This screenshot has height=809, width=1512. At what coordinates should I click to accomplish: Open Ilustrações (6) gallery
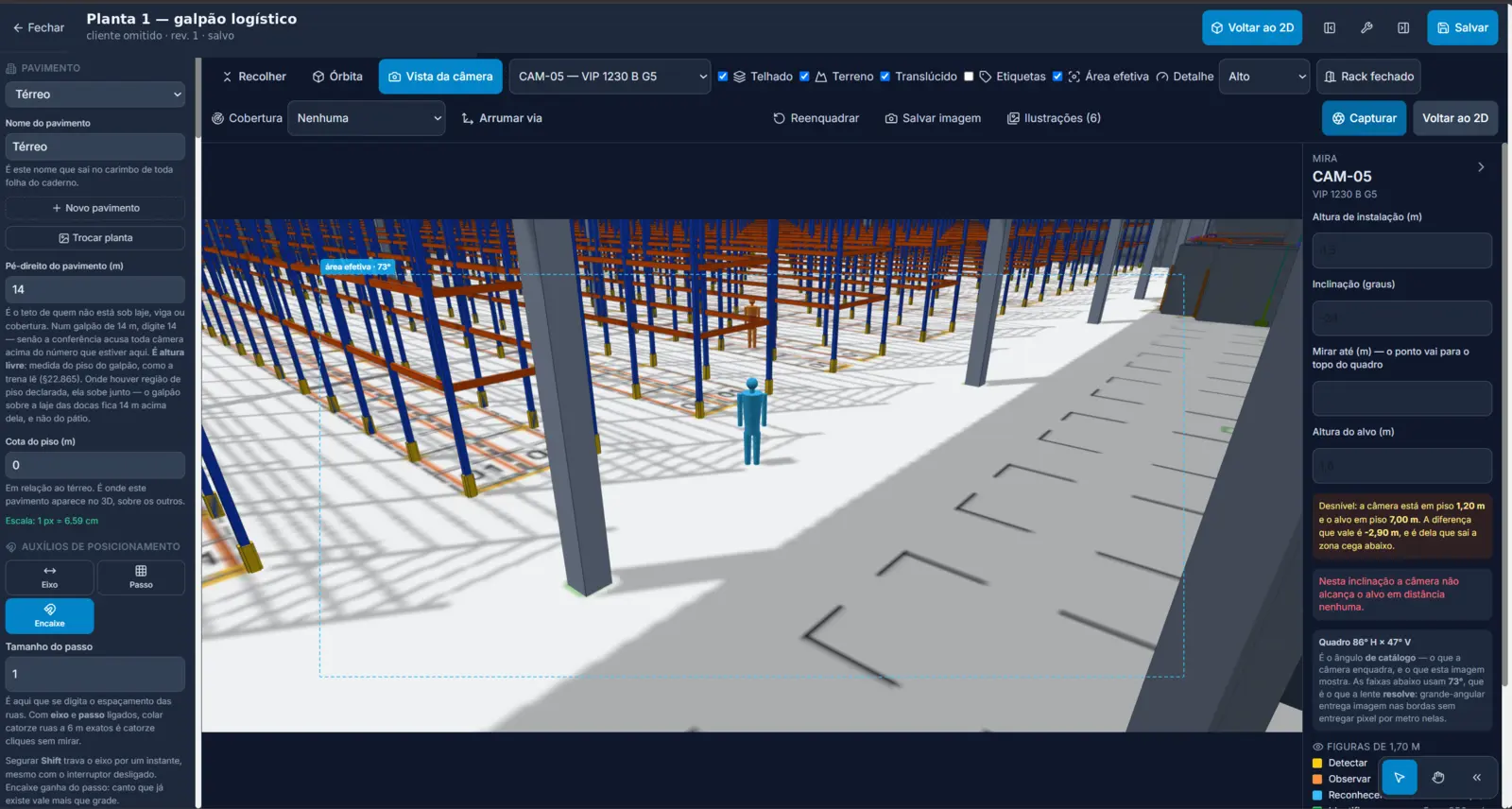click(1054, 118)
